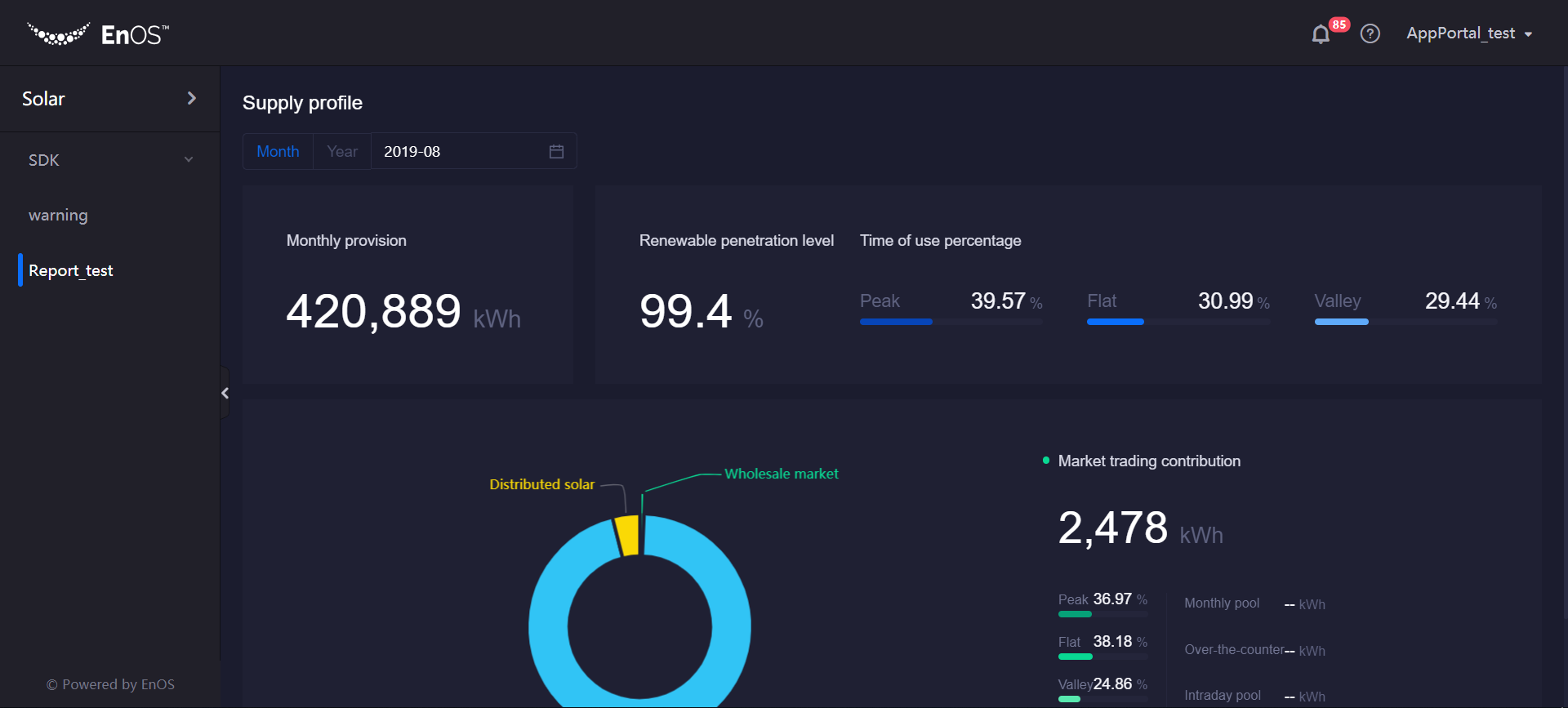1568x708 pixels.
Task: Click the EnOS logo
Action: (x=98, y=34)
